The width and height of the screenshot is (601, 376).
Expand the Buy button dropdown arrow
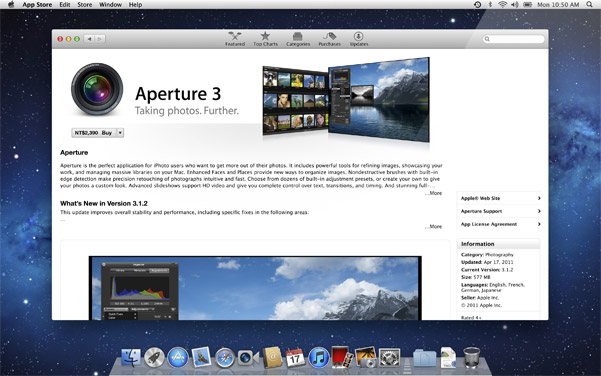tap(120, 133)
